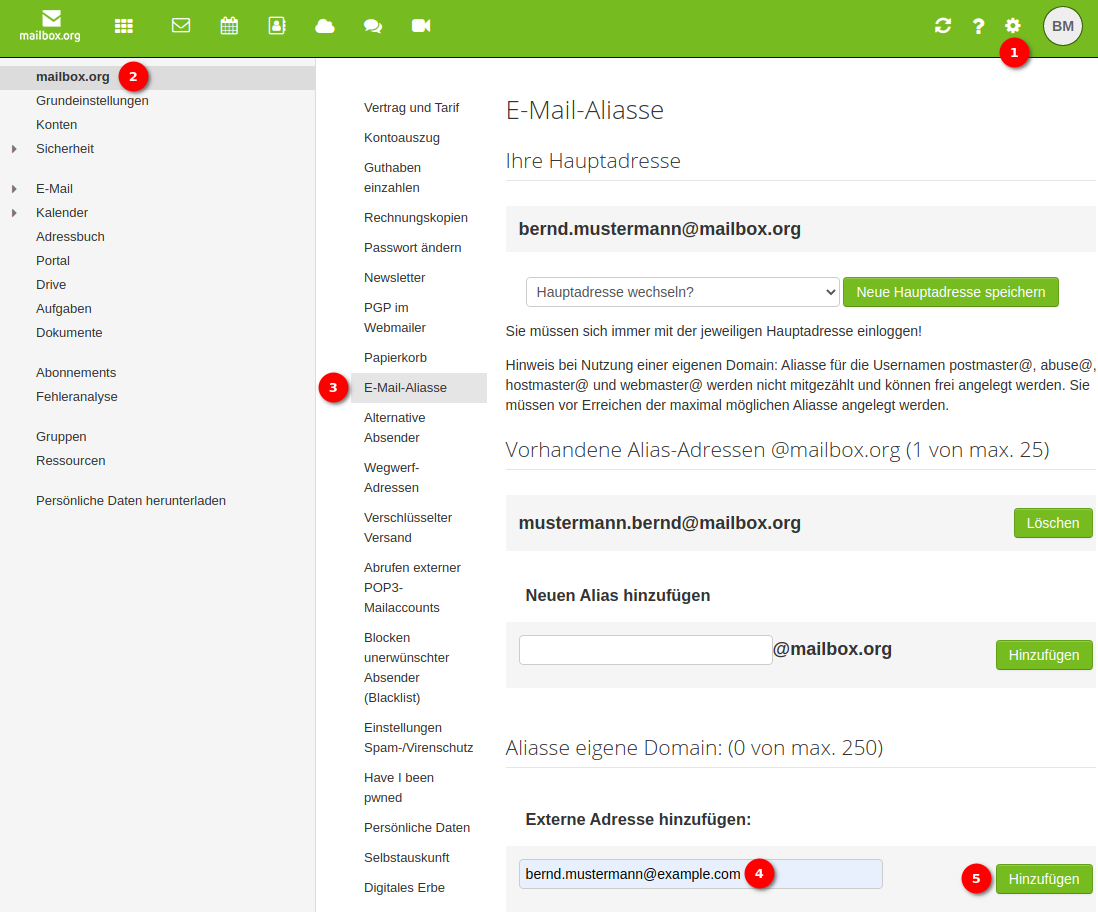Click Hinzufügen for external address
This screenshot has height=912, width=1098.
(1043, 879)
